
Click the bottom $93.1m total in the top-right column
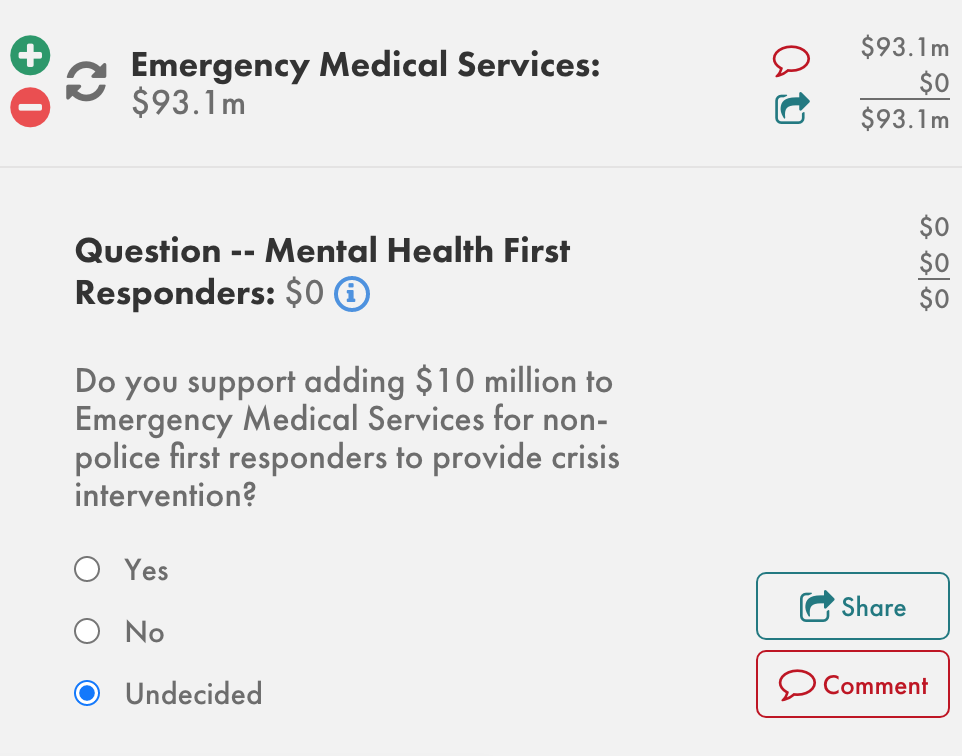[x=904, y=120]
